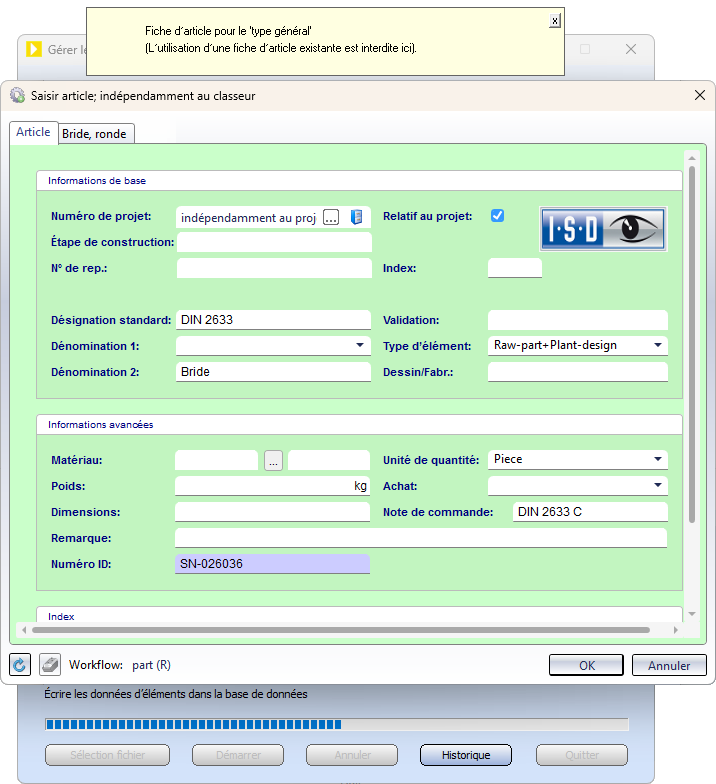Click the Poids field with kg
716x784 pixels.
pos(272,486)
